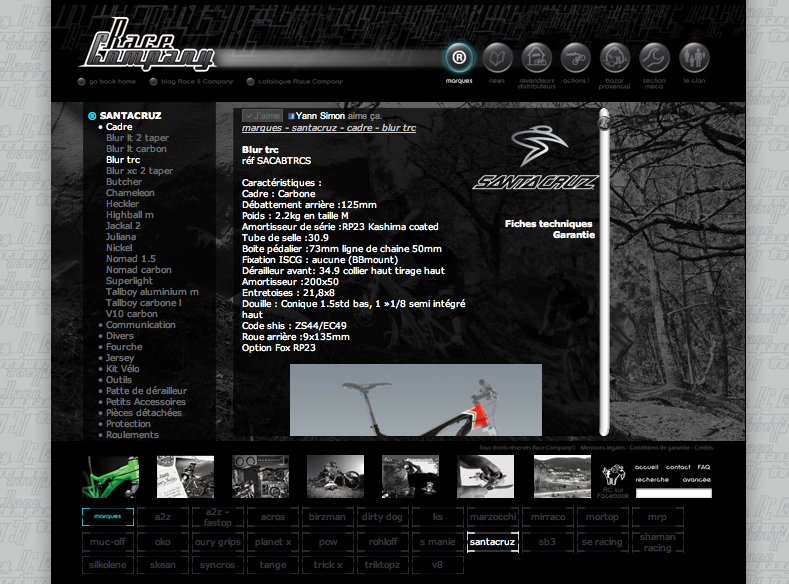Click the green bike frame thumbnail

[x=110, y=477]
